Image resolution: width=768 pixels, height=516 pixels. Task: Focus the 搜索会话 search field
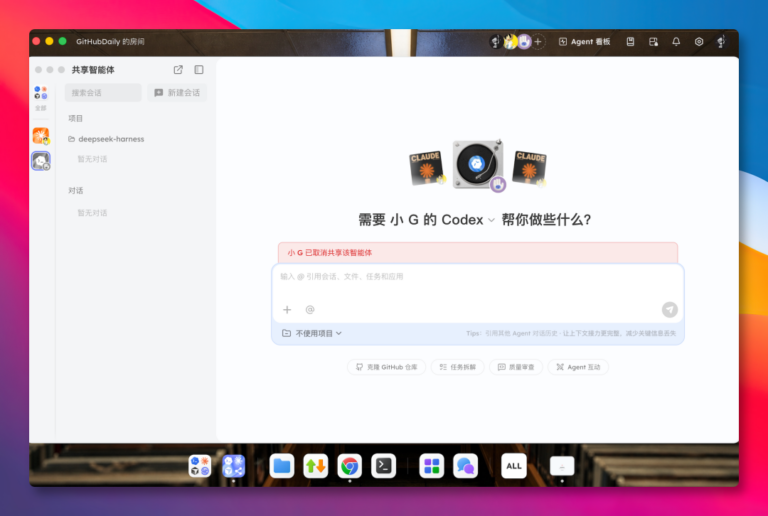(103, 93)
